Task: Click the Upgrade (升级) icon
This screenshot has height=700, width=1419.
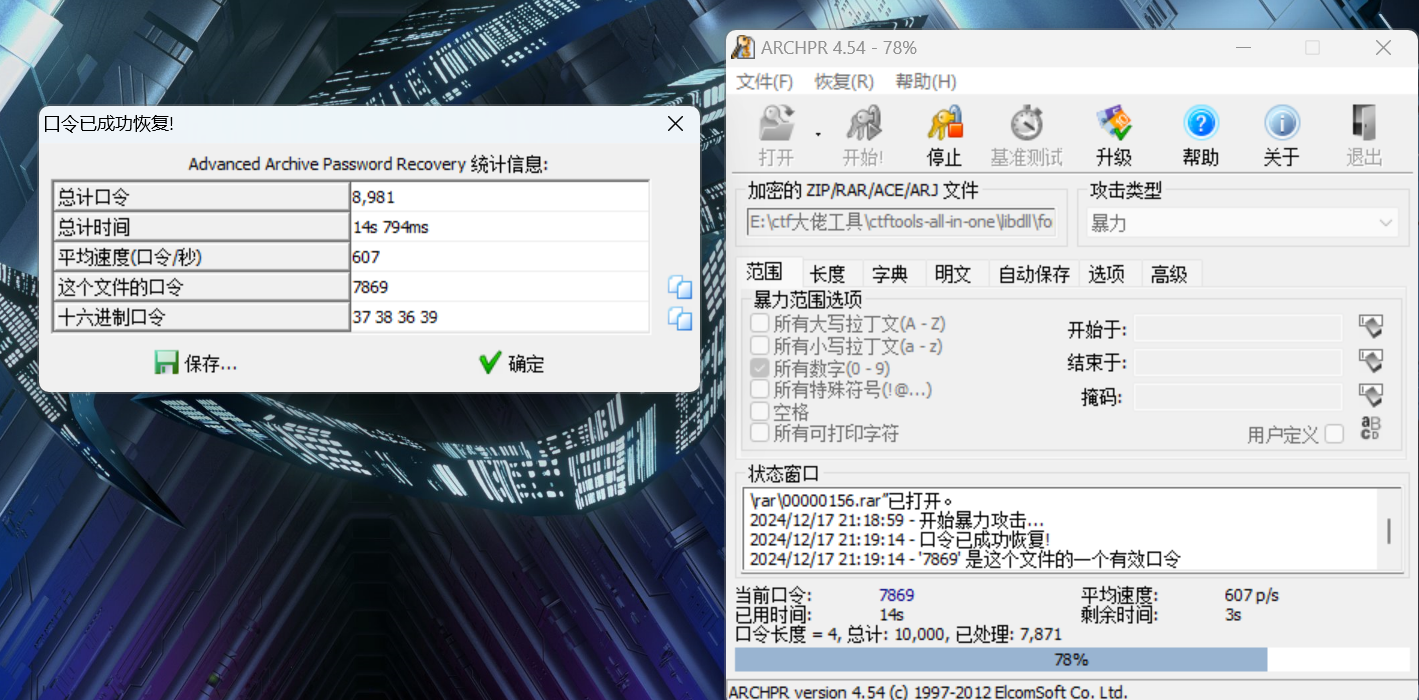Action: (1113, 135)
